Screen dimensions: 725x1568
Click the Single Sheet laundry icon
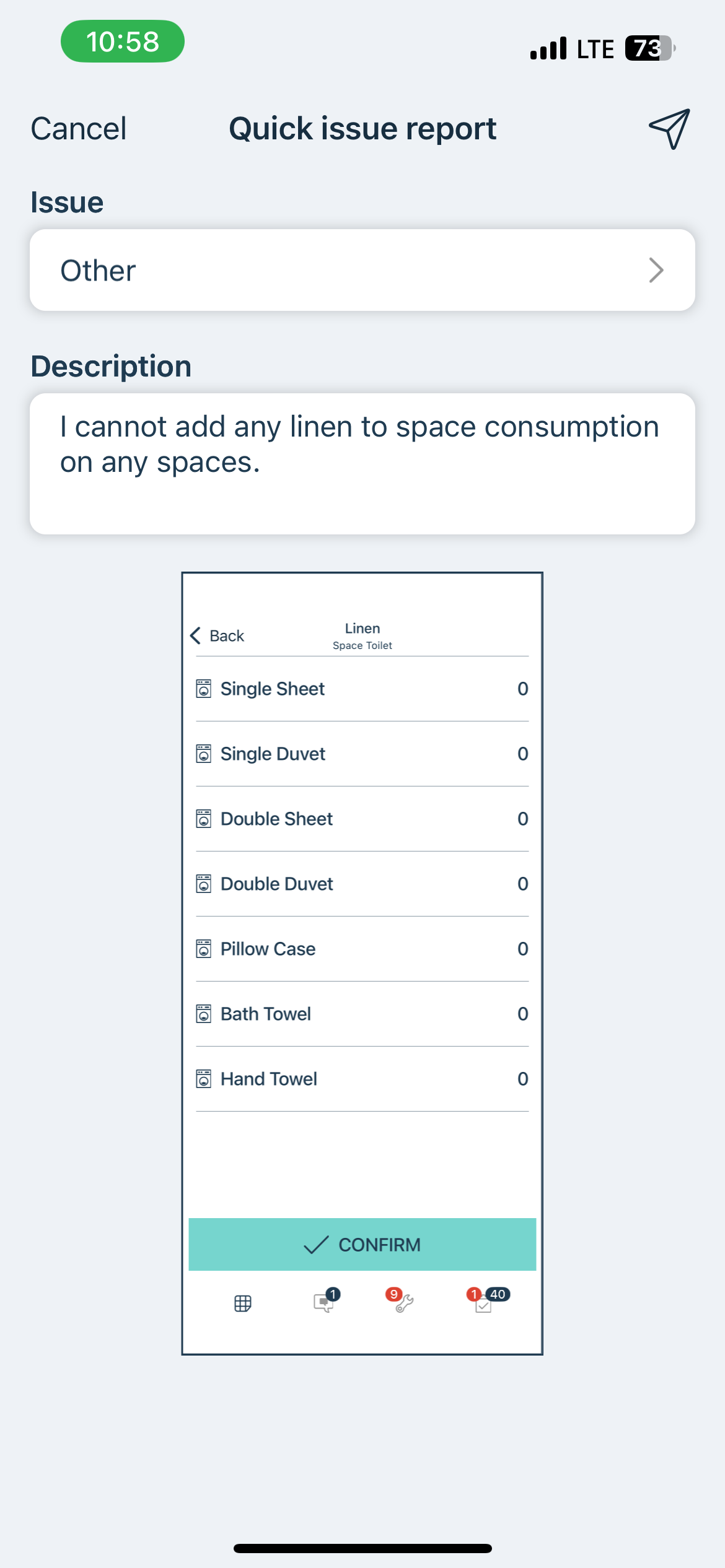[203, 689]
